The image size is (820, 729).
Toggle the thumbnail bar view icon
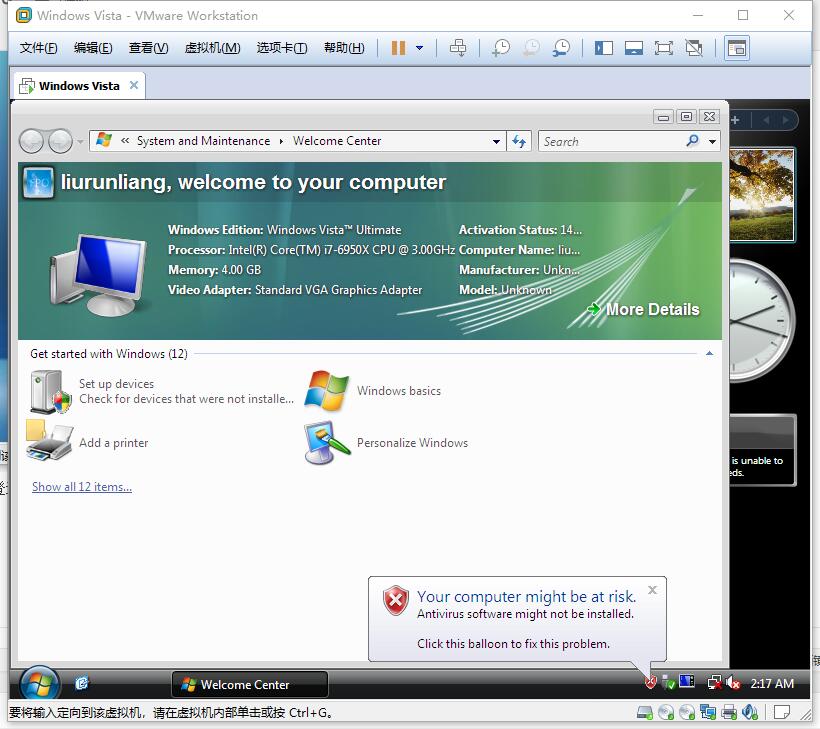point(633,49)
